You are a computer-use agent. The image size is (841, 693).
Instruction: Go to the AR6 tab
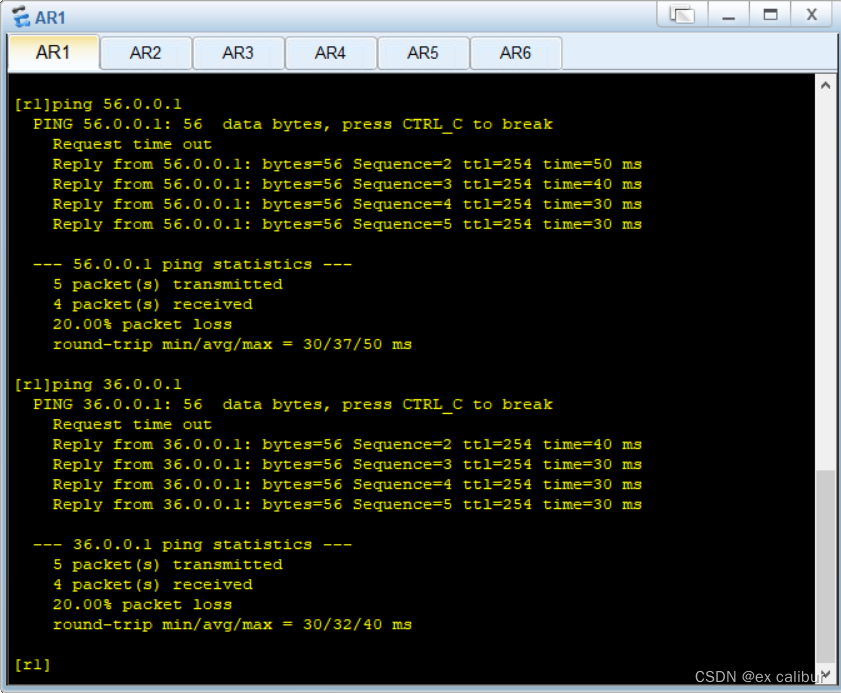(x=515, y=53)
